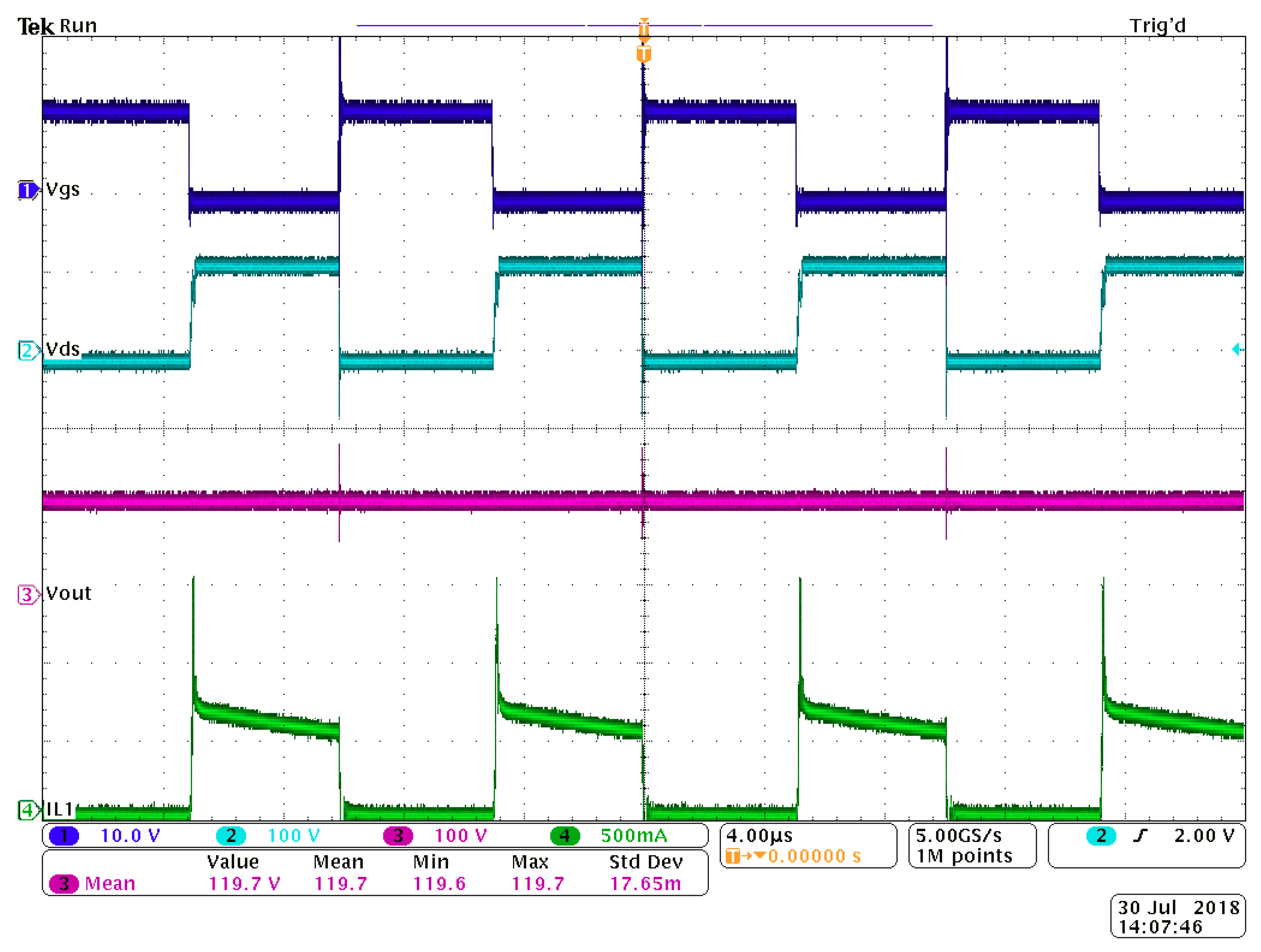
Task: Click the blue channel 1 scale badge
Action: [x=64, y=836]
